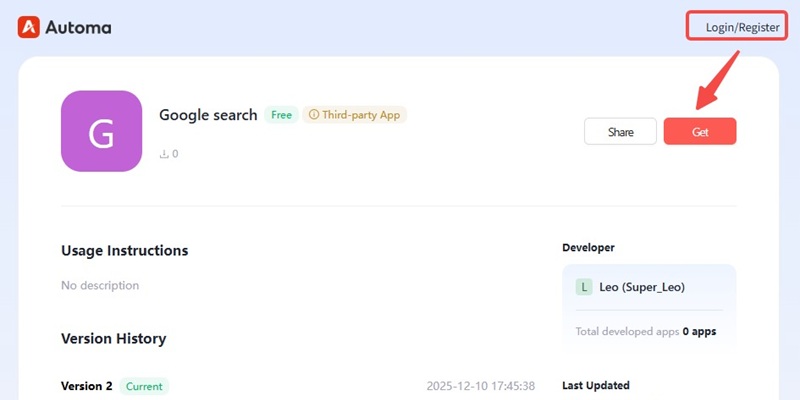Screen dimensions: 800x400
Task: Open the Login/Register link
Action: click(742, 28)
